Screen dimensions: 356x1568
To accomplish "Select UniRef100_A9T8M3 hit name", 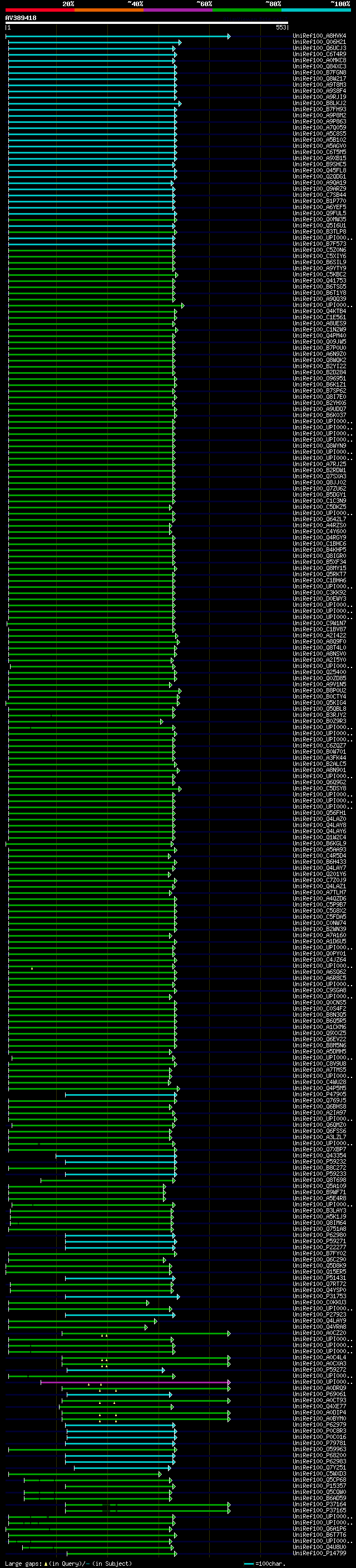I will [x=319, y=85].
